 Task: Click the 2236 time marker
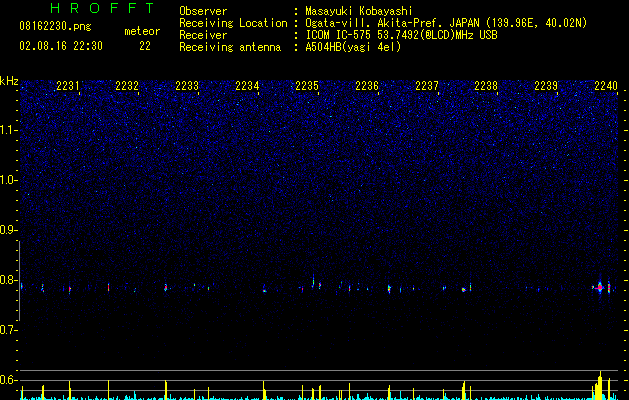point(367,86)
